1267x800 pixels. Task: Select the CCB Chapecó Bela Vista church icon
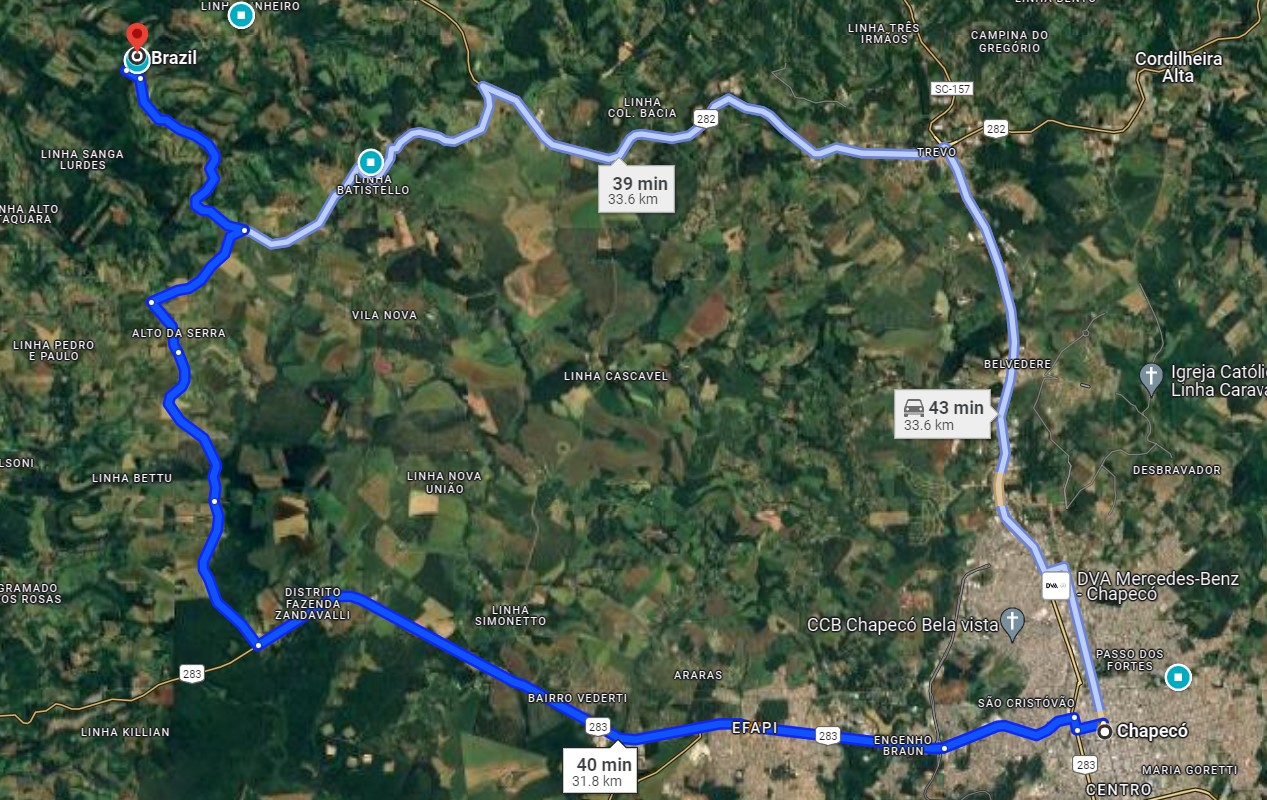[1012, 624]
